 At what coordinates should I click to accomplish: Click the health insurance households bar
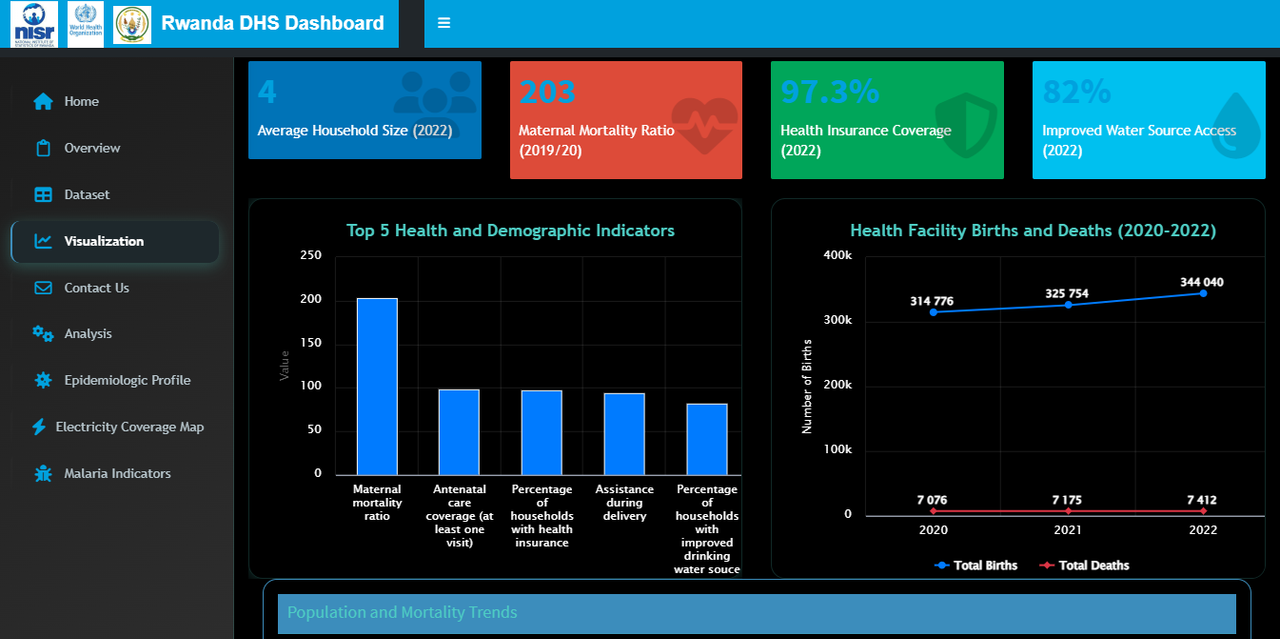pyautogui.click(x=542, y=433)
